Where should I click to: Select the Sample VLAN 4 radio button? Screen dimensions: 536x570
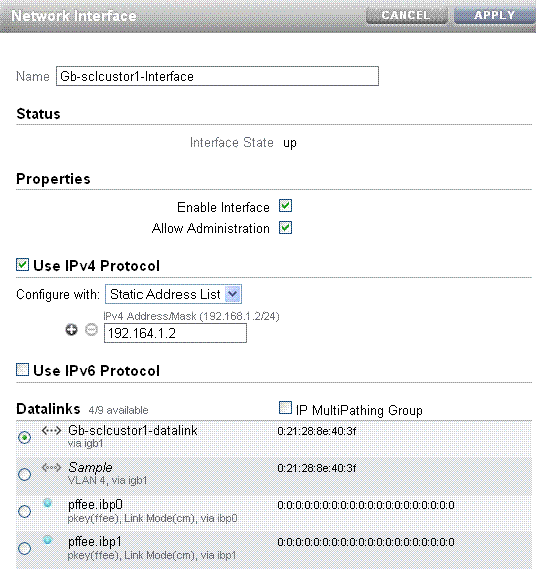point(25,474)
